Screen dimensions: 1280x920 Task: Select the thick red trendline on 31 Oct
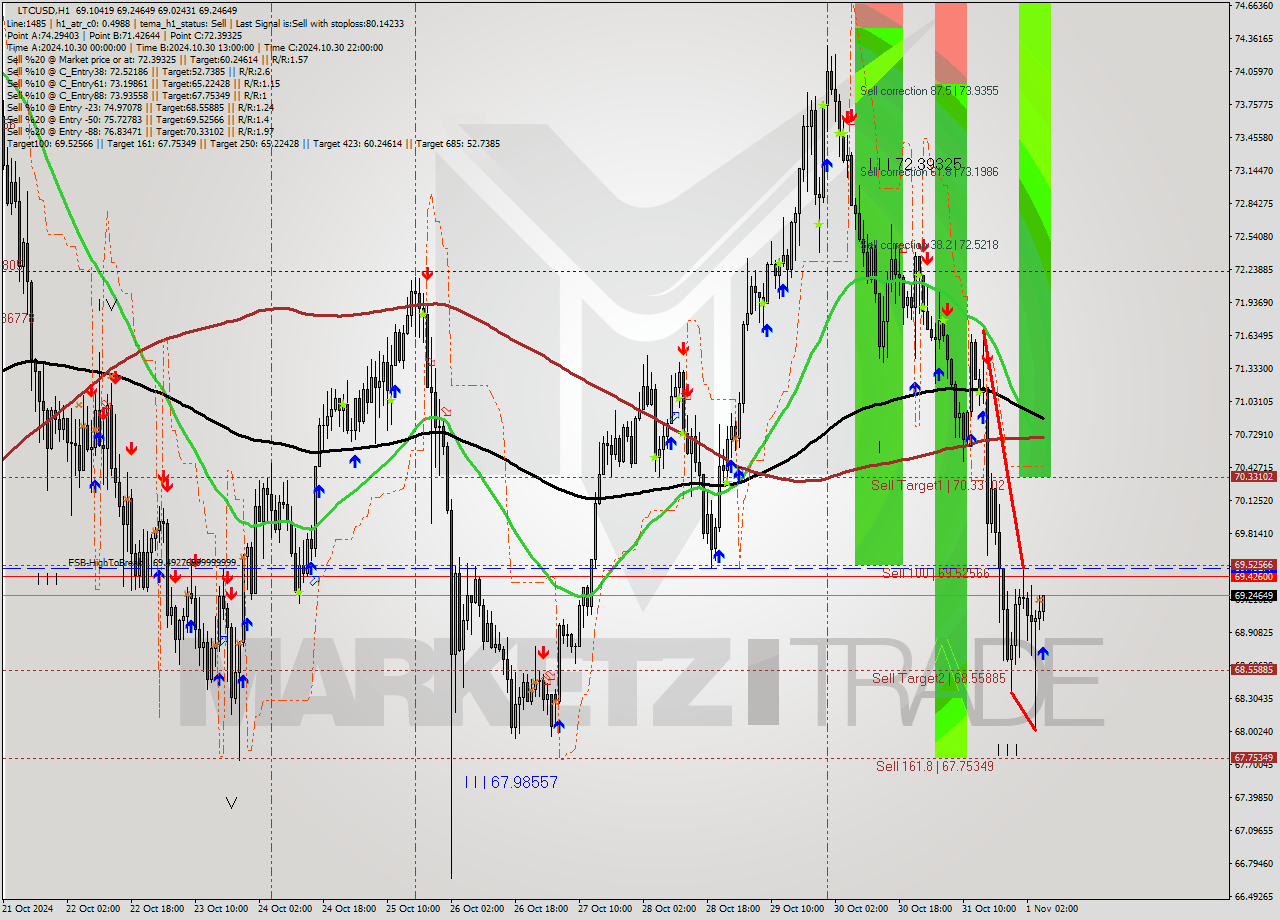pyautogui.click(x=1003, y=450)
